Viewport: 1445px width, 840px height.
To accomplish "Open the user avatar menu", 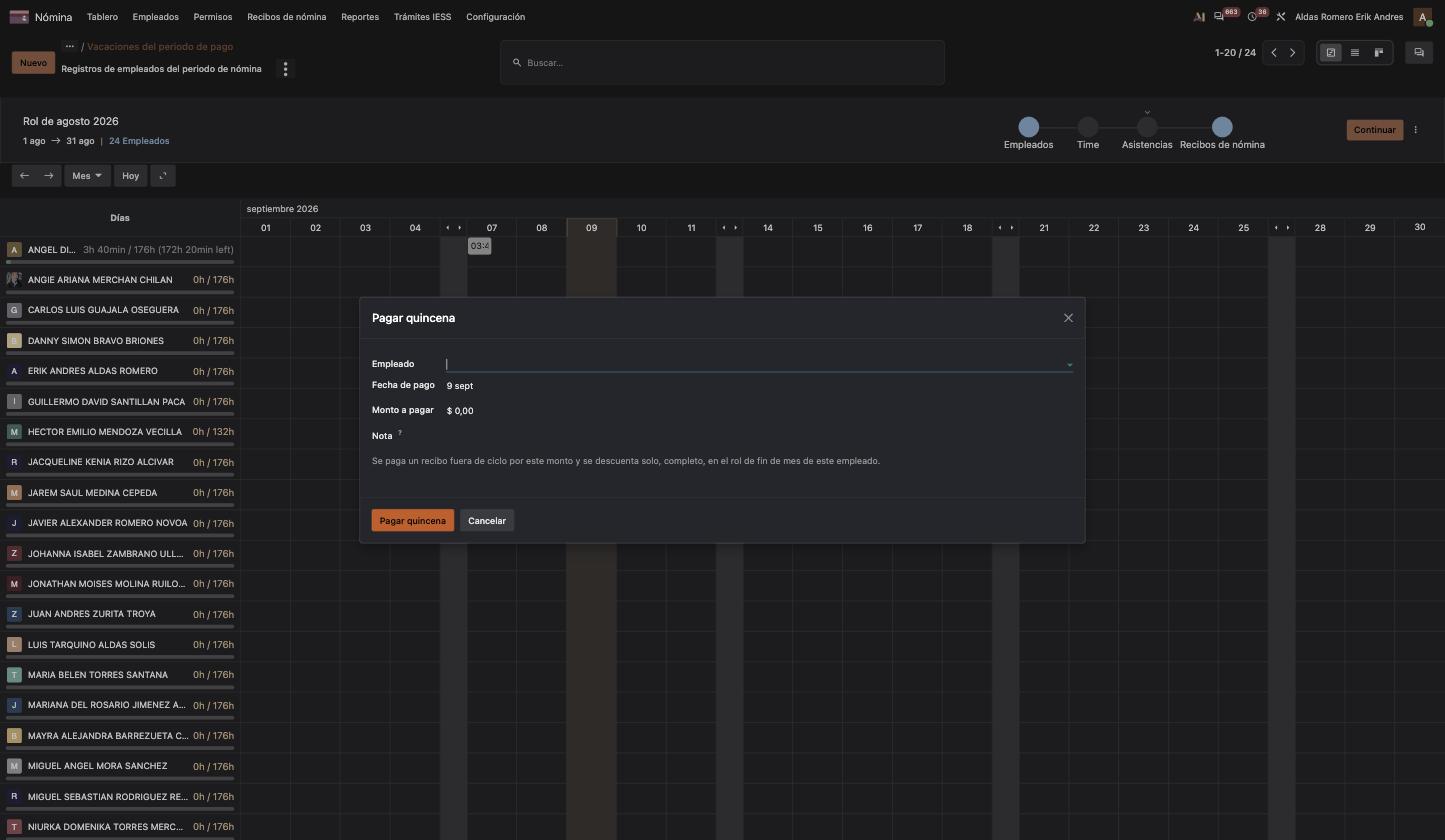I will point(1423,17).
